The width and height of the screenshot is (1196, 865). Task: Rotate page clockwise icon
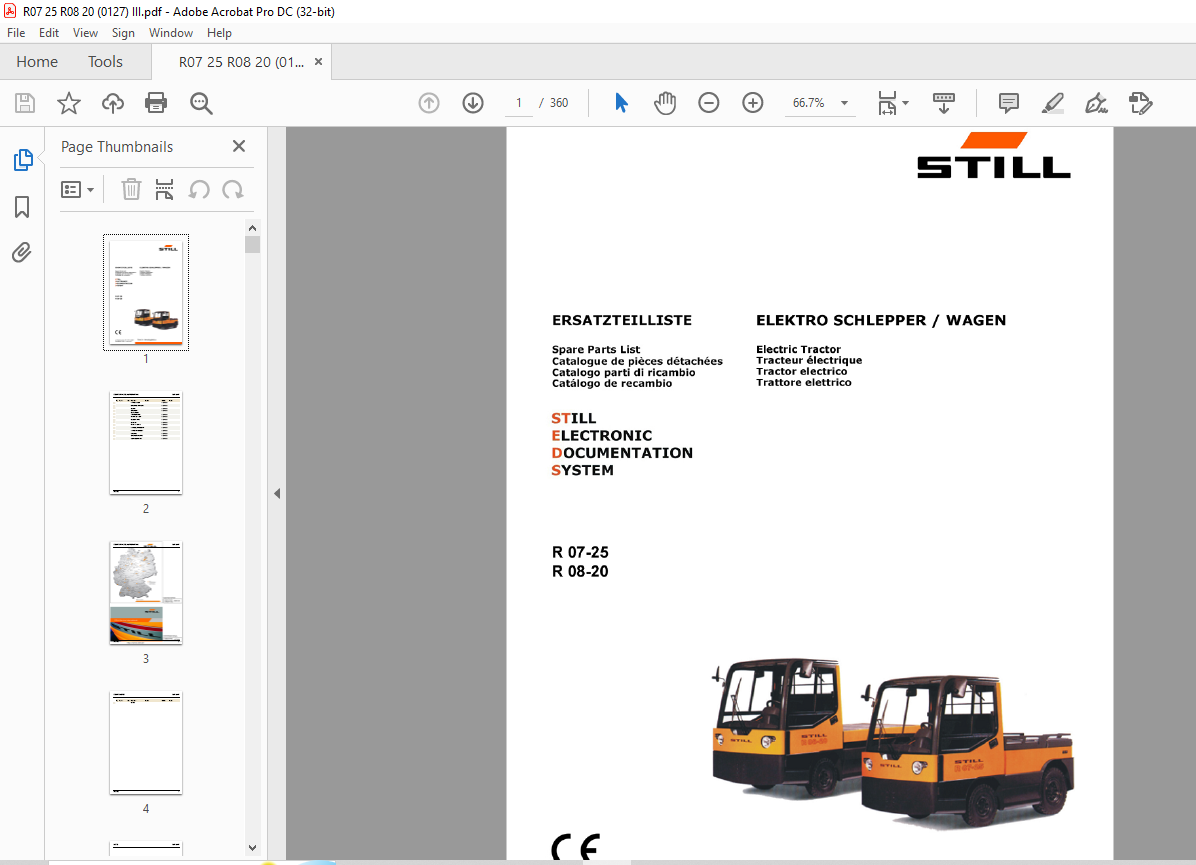click(x=233, y=189)
